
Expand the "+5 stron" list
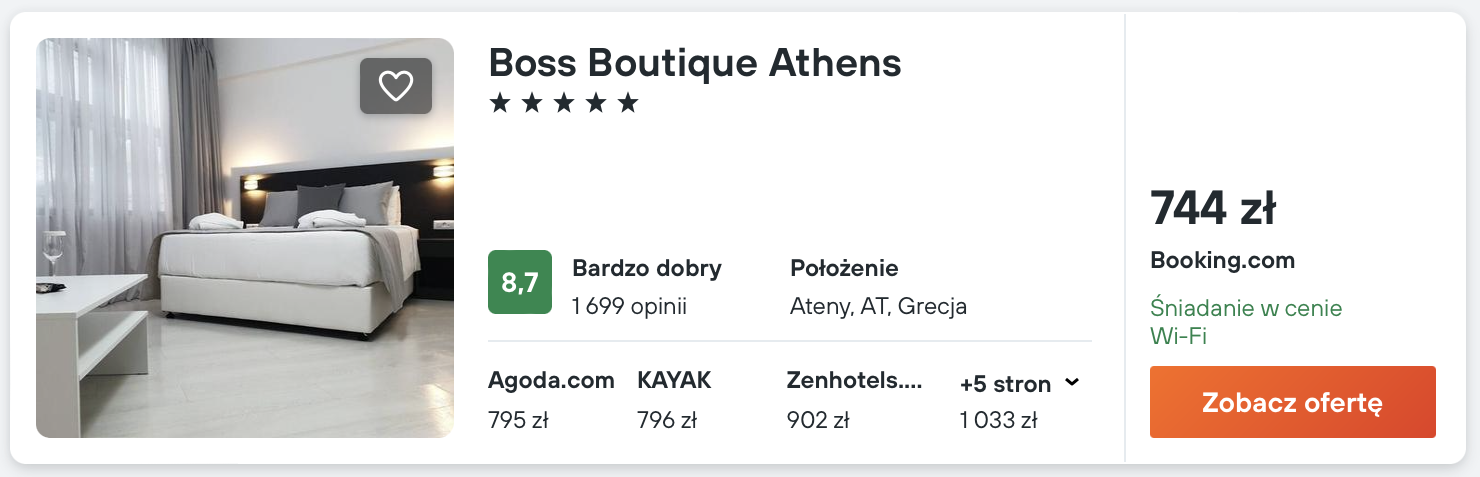(1005, 384)
